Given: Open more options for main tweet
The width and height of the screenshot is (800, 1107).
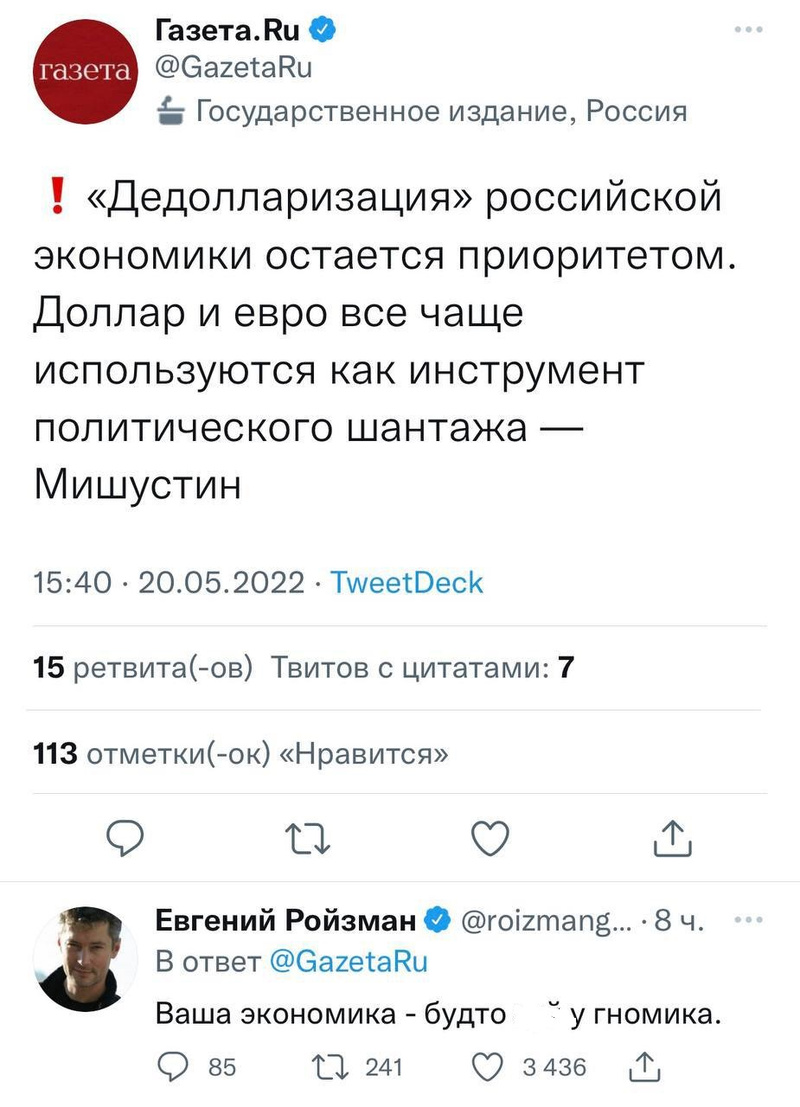Looking at the screenshot, I should [748, 30].
